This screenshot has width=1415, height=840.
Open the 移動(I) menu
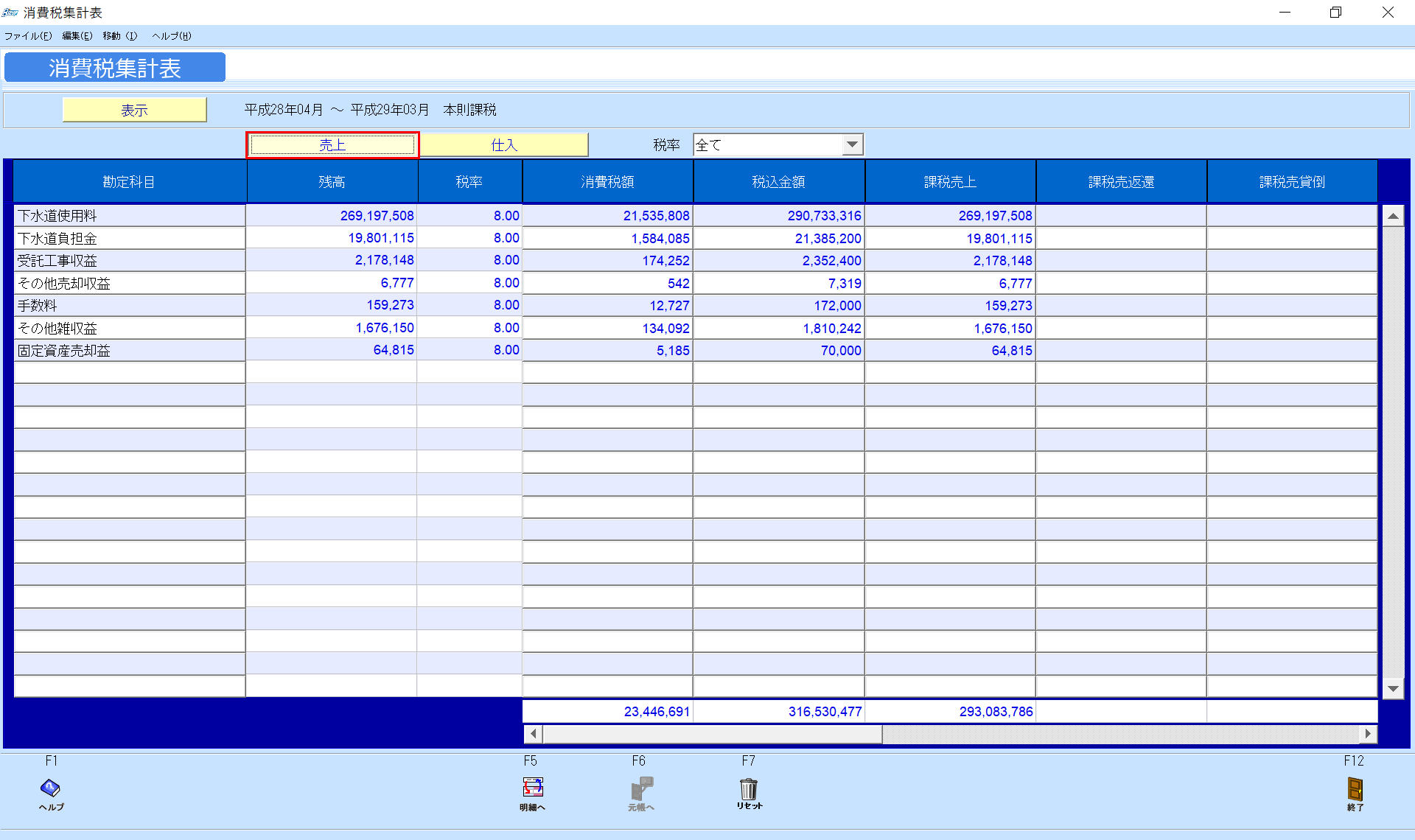click(119, 36)
